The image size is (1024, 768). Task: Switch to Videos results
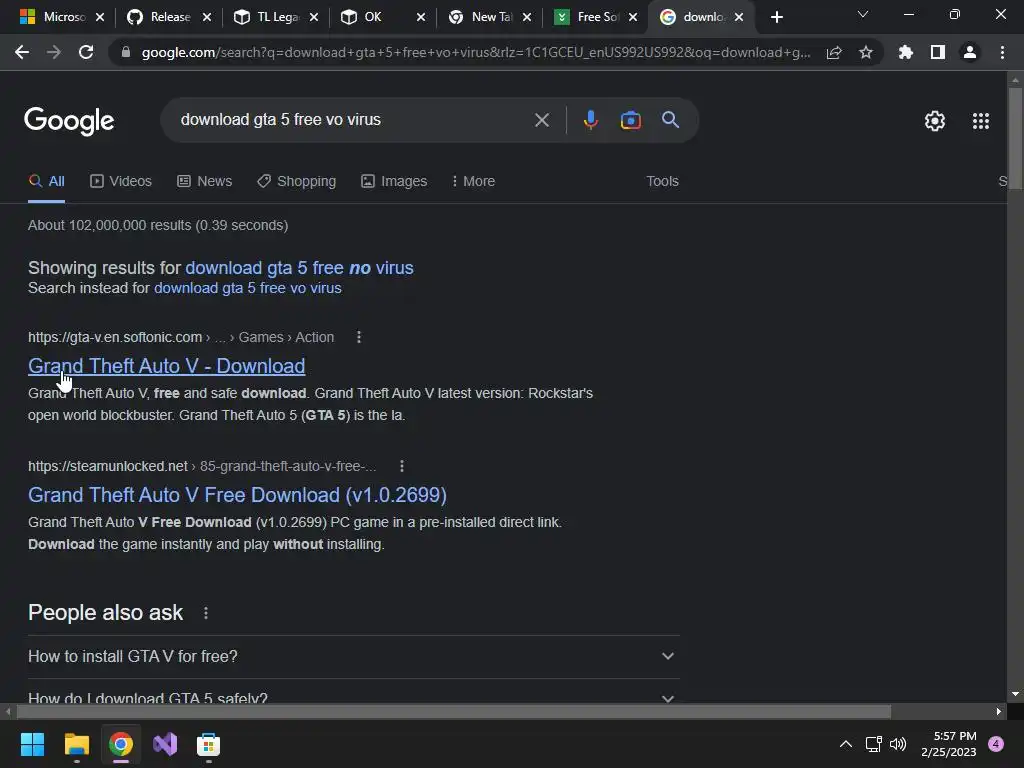(121, 182)
